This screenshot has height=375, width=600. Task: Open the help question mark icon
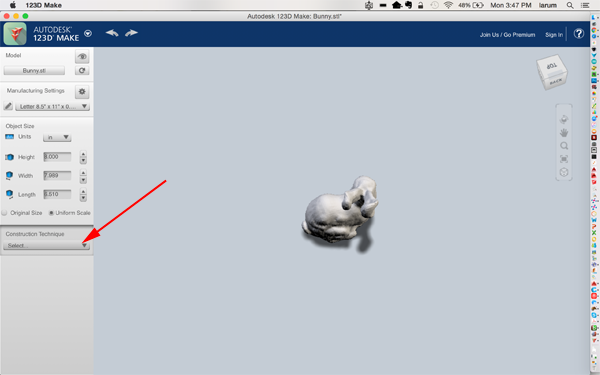(579, 34)
